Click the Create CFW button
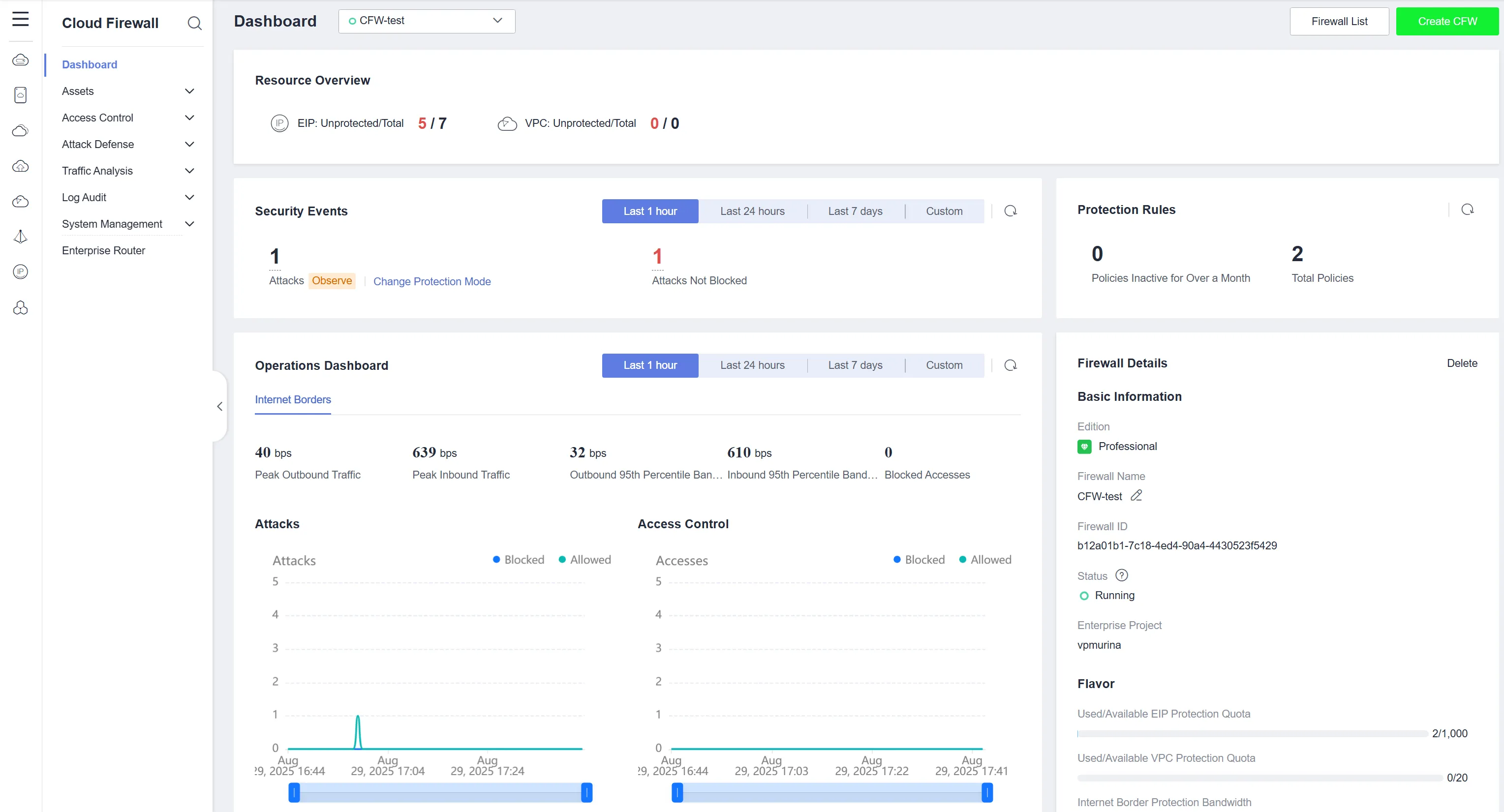Viewport: 1504px width, 812px height. tap(1447, 22)
